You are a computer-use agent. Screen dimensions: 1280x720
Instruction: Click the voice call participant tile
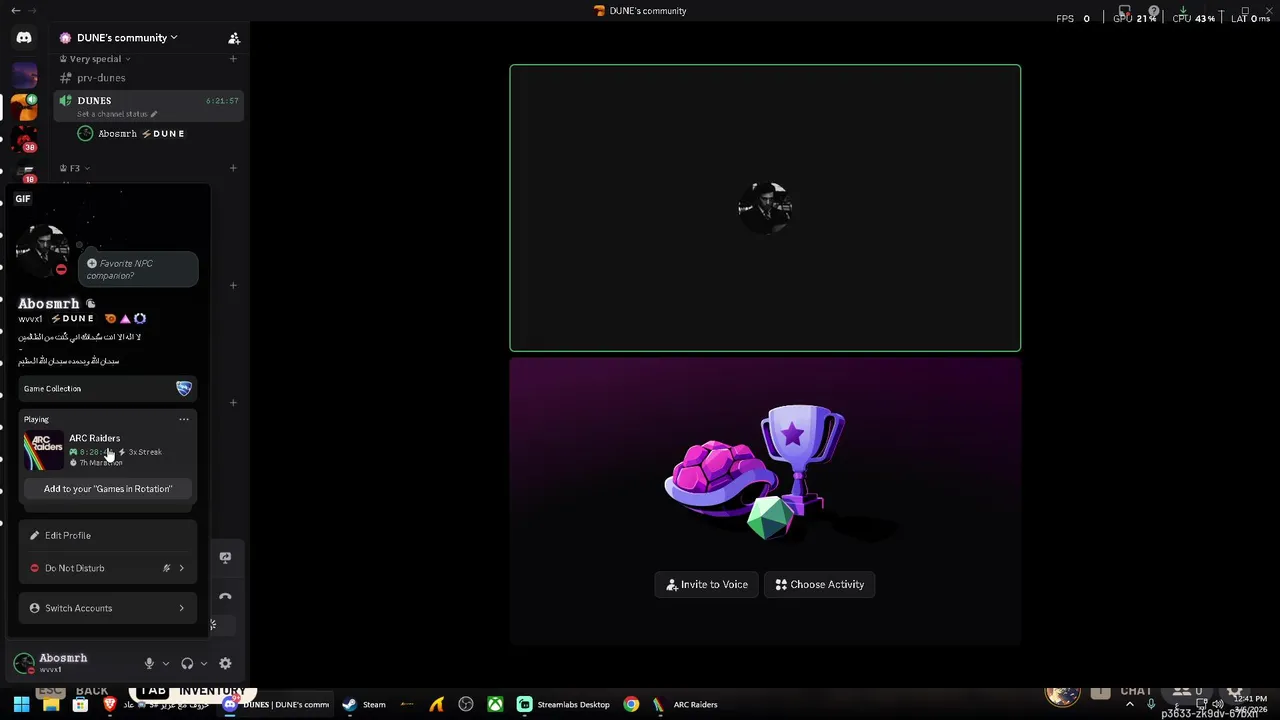pyautogui.click(x=765, y=208)
